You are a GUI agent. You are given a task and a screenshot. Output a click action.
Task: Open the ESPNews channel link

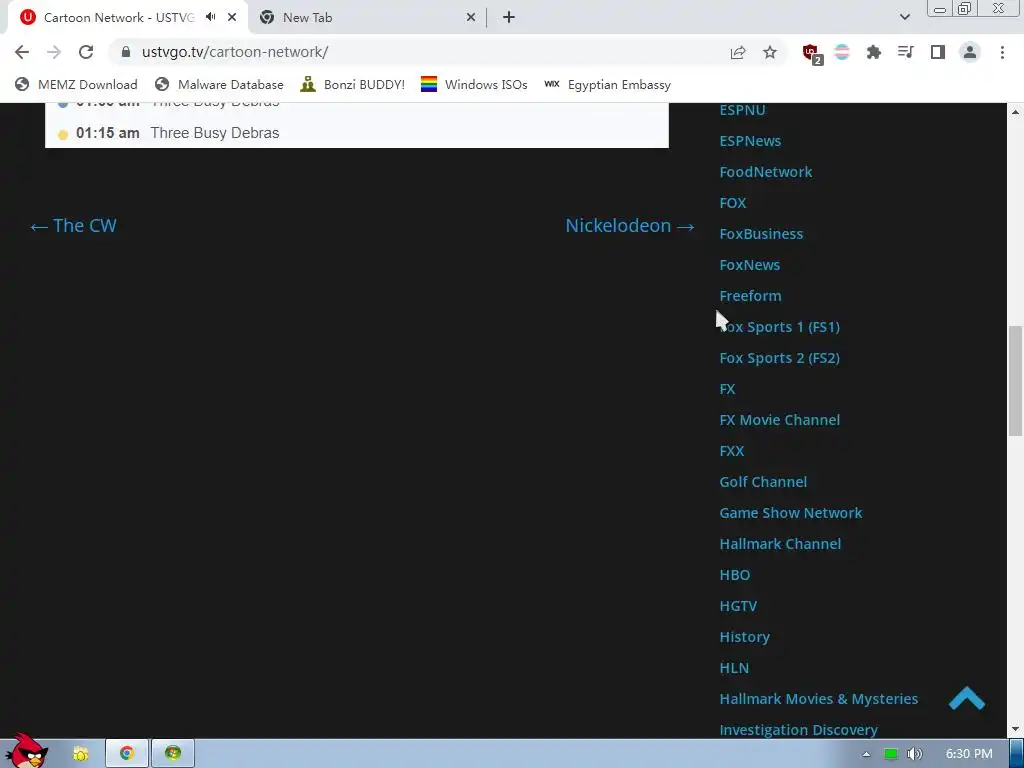[x=750, y=141]
